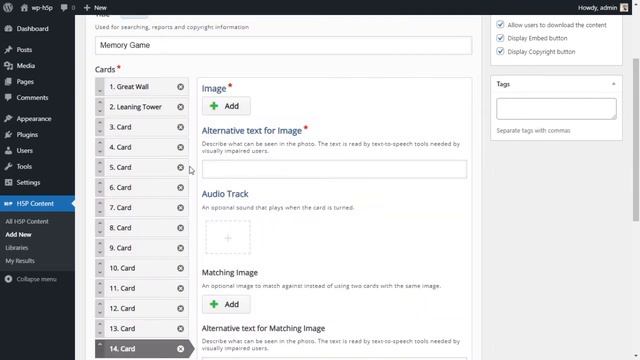The height and width of the screenshot is (360, 640).
Task: Delete 6. Card with X icon
Action: pyautogui.click(x=180, y=188)
